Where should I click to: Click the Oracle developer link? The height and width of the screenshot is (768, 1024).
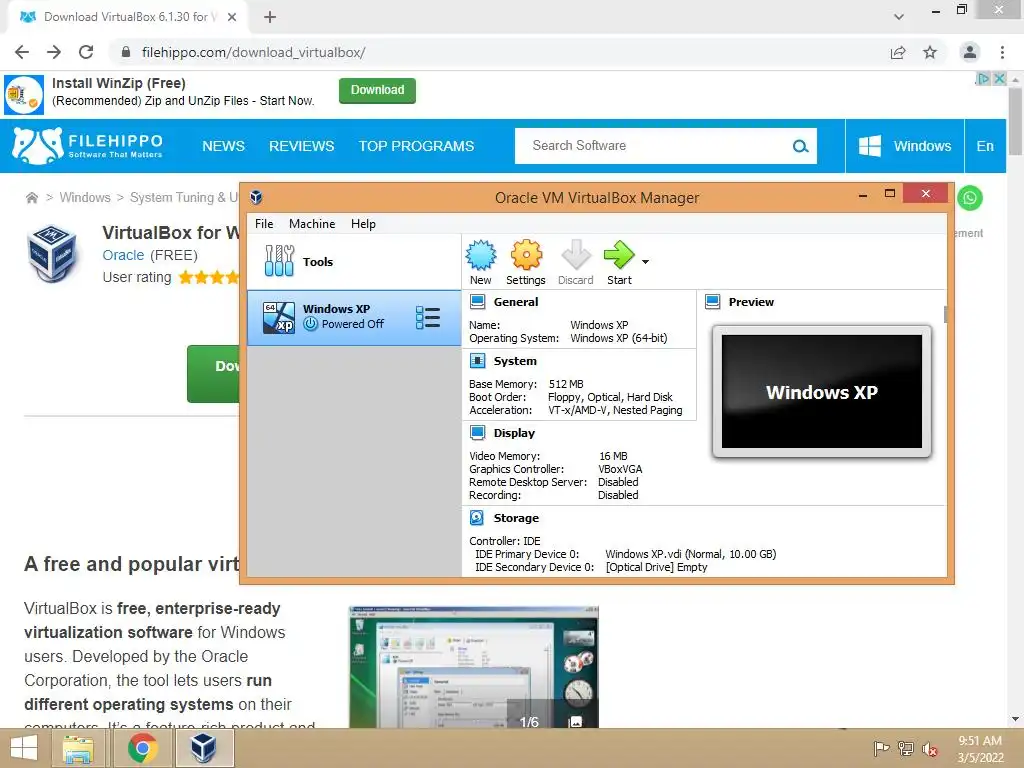pos(123,255)
